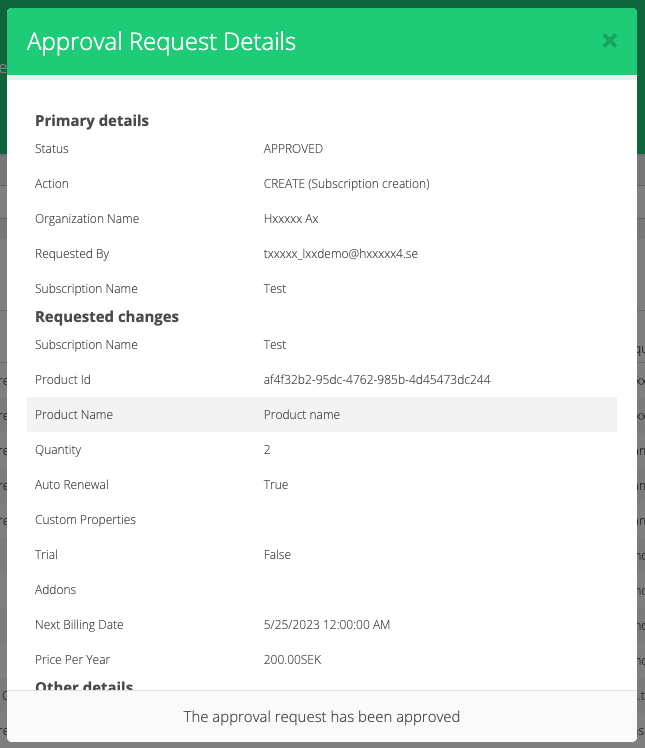Click the Custom Properties row label
The image size is (645, 748).
(85, 520)
